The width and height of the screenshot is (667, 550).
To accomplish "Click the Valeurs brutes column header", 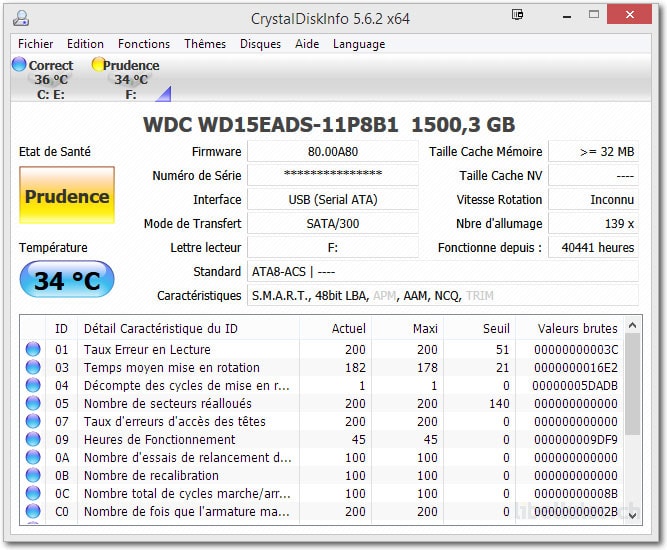I will coord(569,328).
